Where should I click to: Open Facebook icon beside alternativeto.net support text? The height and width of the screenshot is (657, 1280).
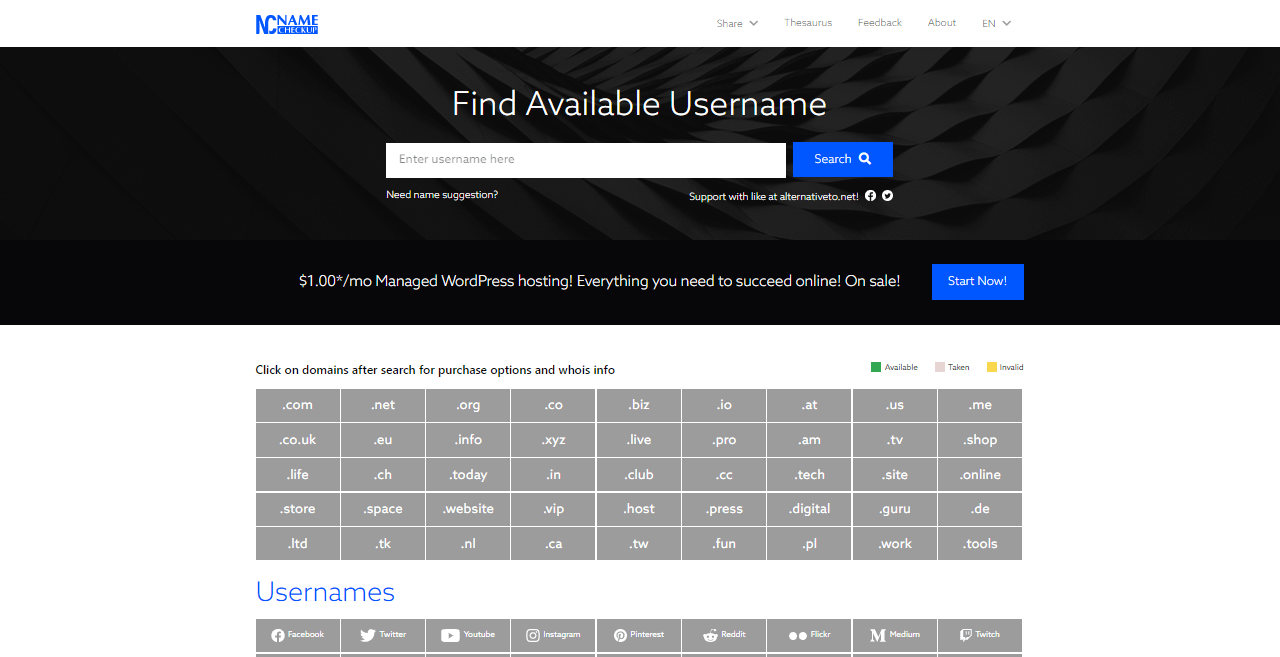coord(871,196)
